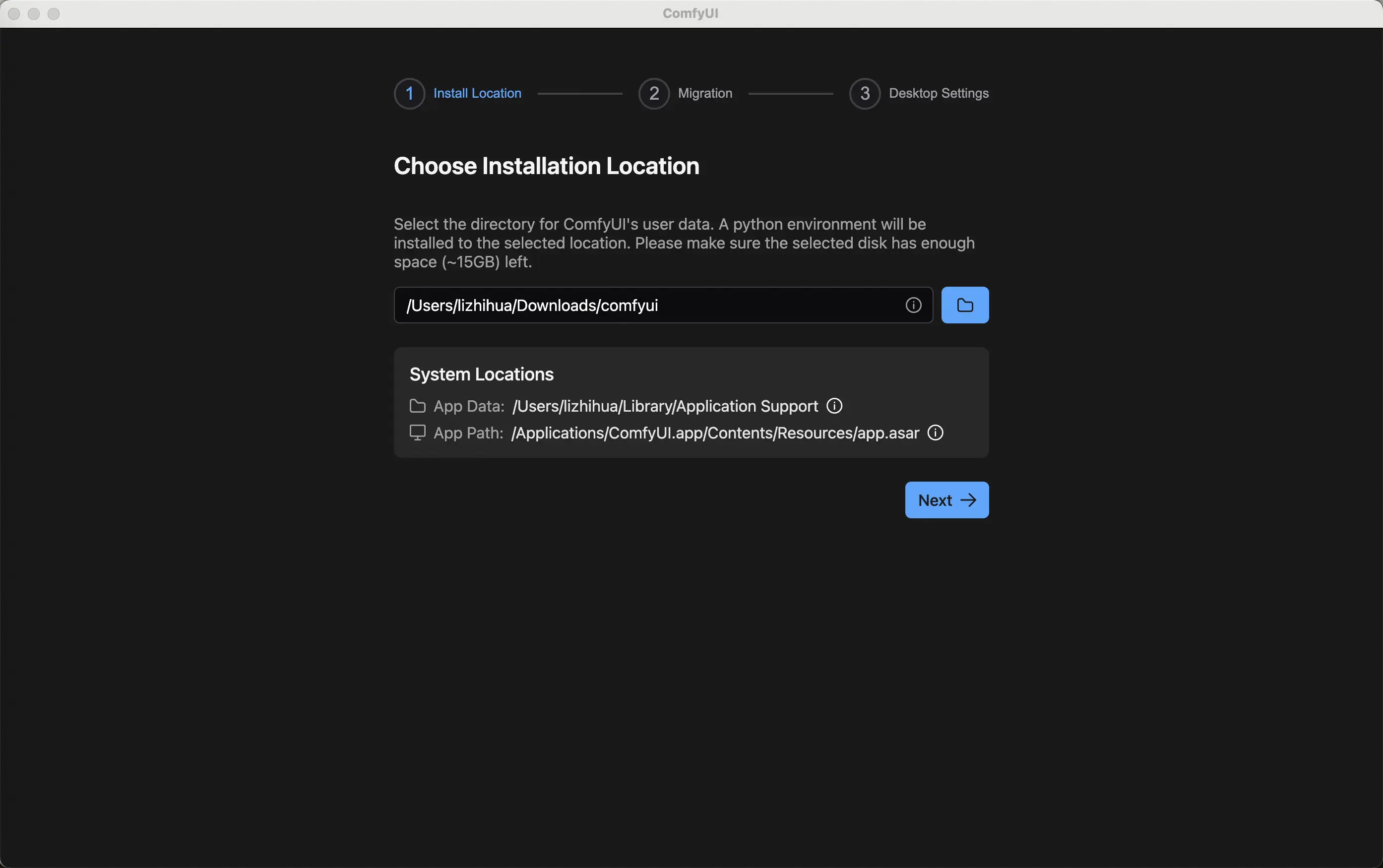Maximize the ComfyUI window
Screen dimensions: 1383x868
pyautogui.click(x=54, y=14)
